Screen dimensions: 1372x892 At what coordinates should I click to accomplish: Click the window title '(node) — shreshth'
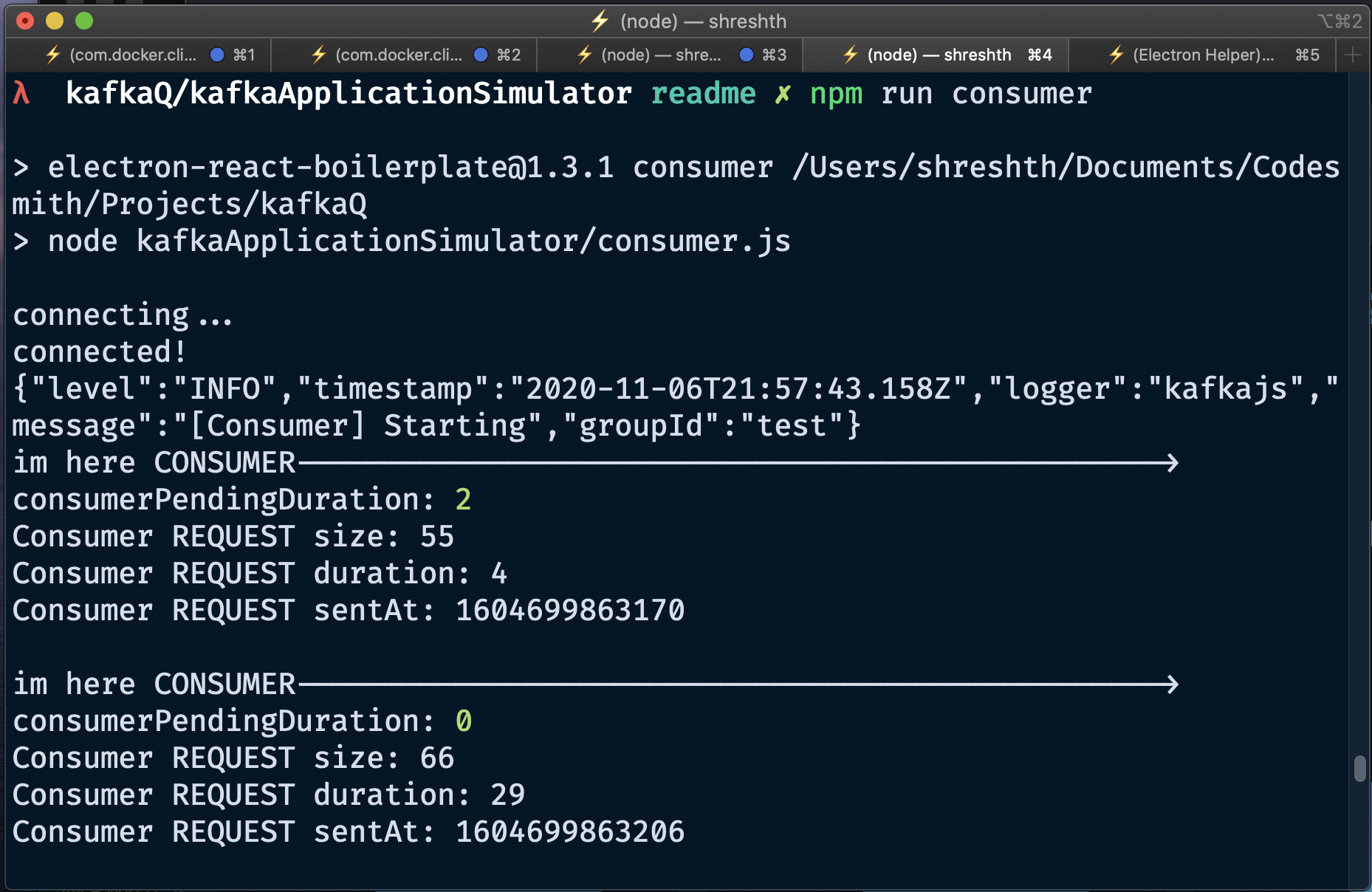click(703, 21)
